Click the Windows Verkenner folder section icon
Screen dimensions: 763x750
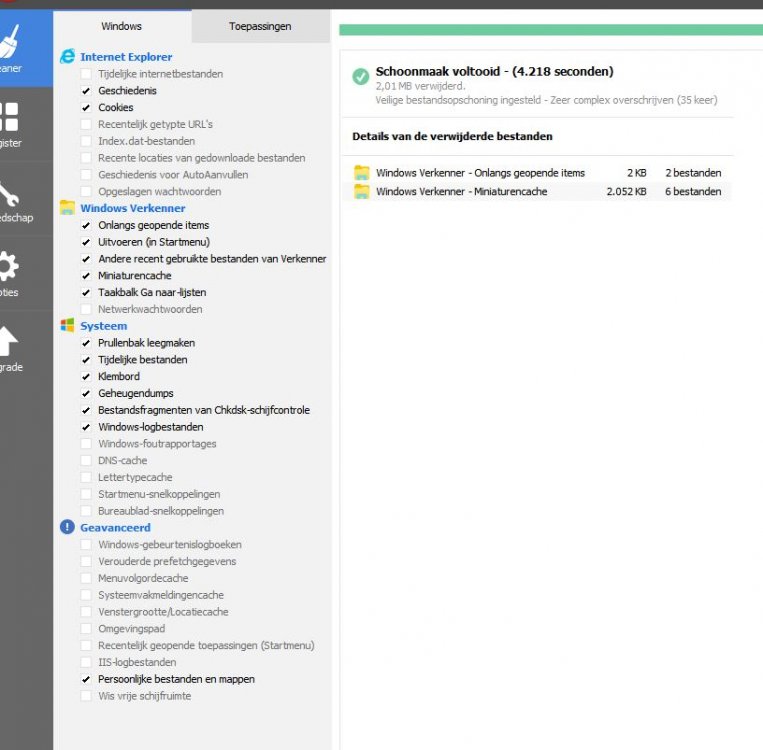coord(67,208)
